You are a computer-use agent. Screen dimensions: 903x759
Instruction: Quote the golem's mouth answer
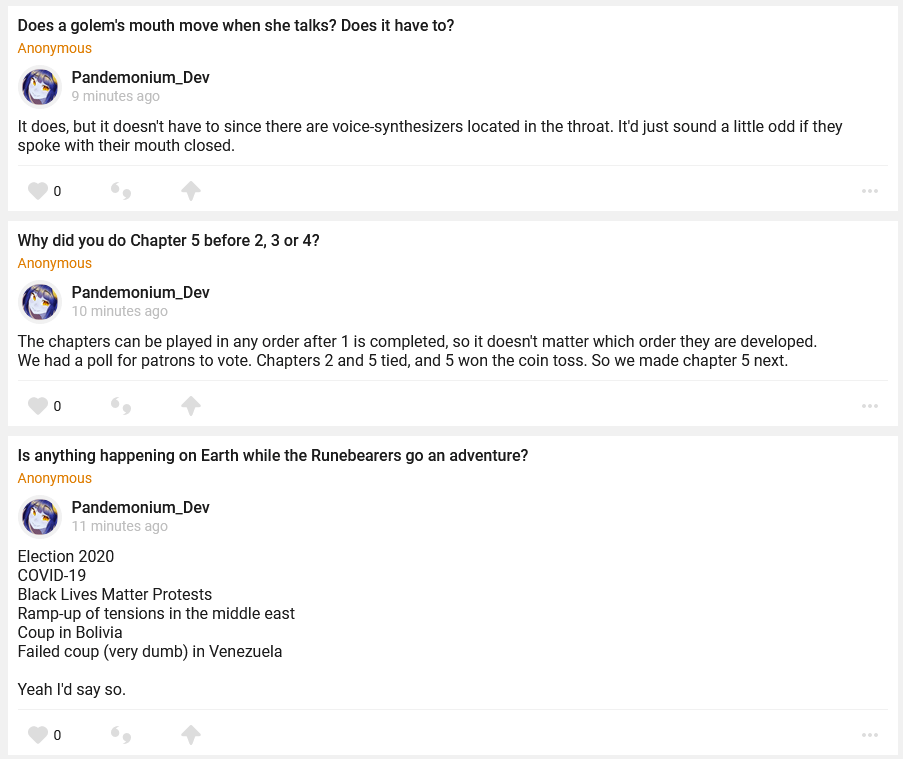pyautogui.click(x=121, y=191)
